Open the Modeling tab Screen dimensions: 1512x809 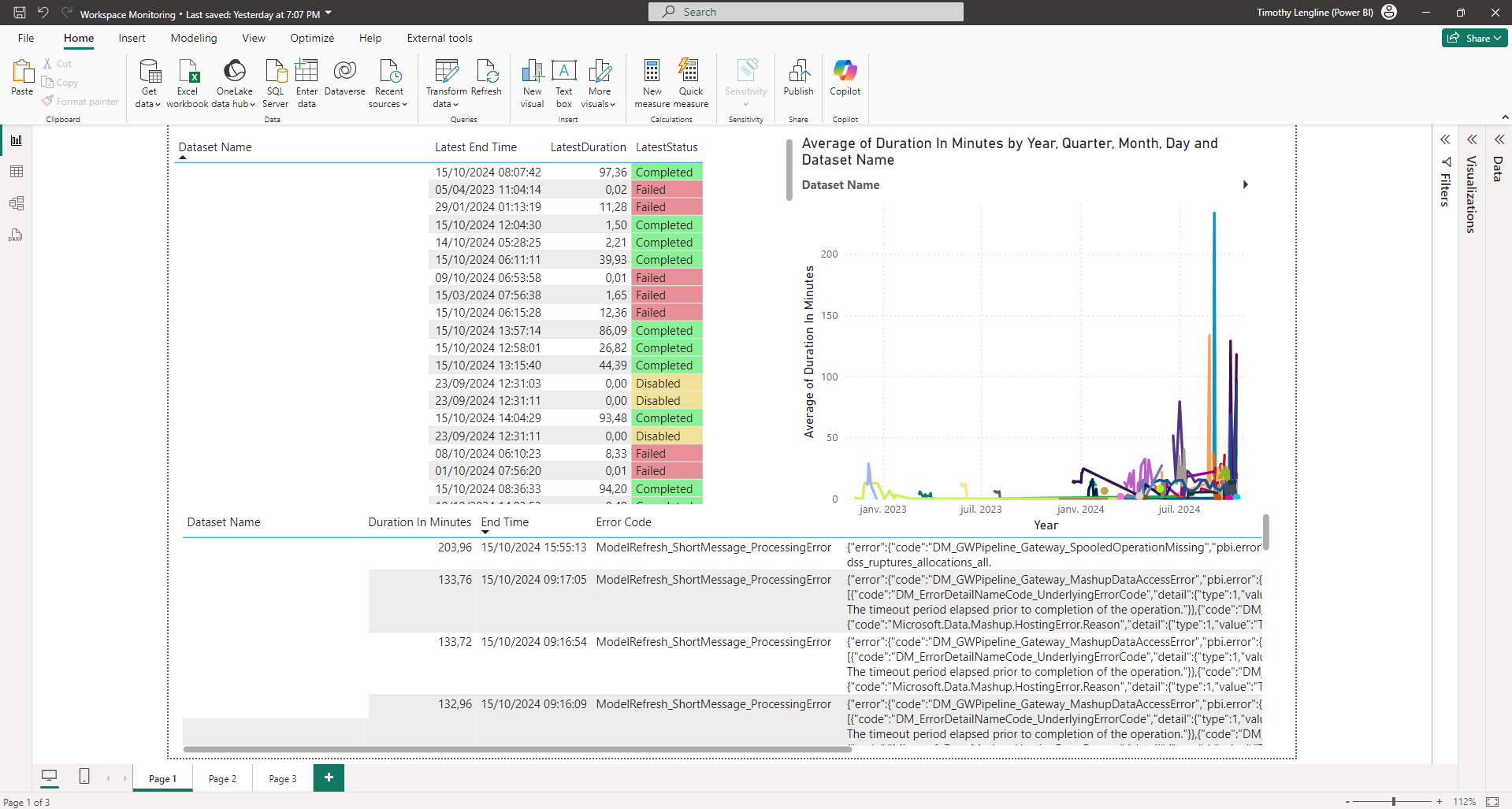pyautogui.click(x=194, y=38)
